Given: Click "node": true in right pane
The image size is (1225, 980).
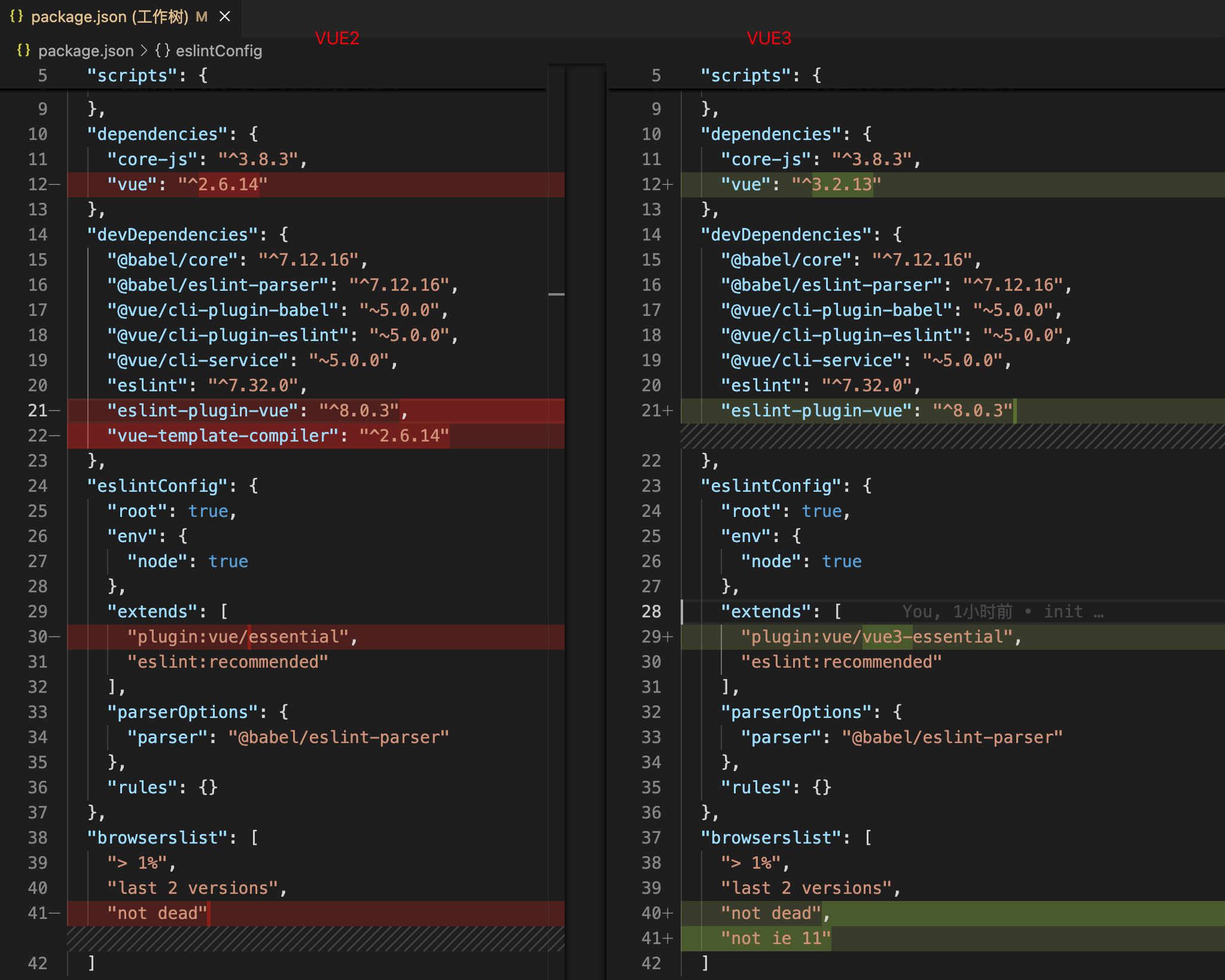Looking at the screenshot, I should click(x=802, y=561).
